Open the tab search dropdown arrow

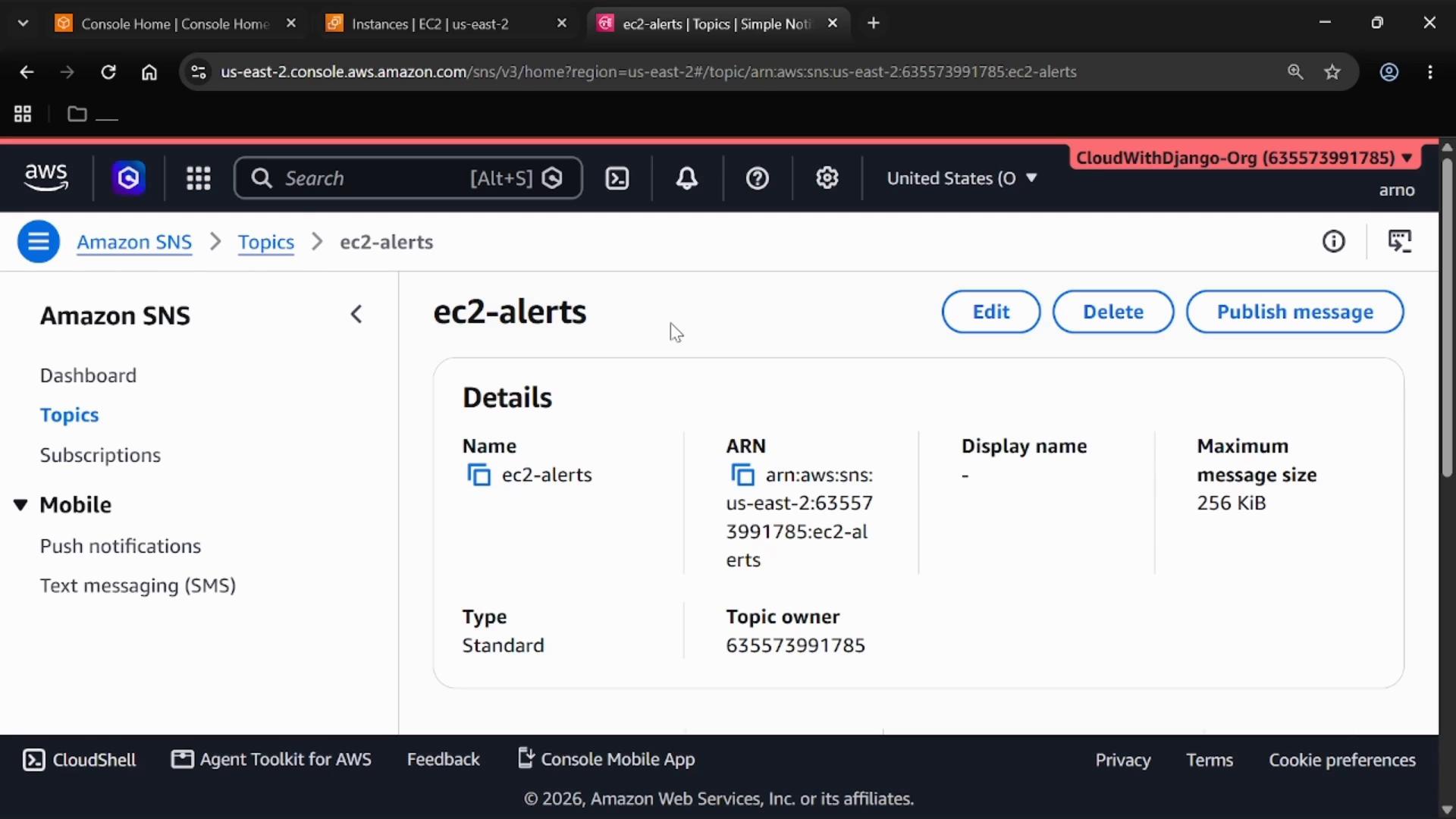[23, 24]
